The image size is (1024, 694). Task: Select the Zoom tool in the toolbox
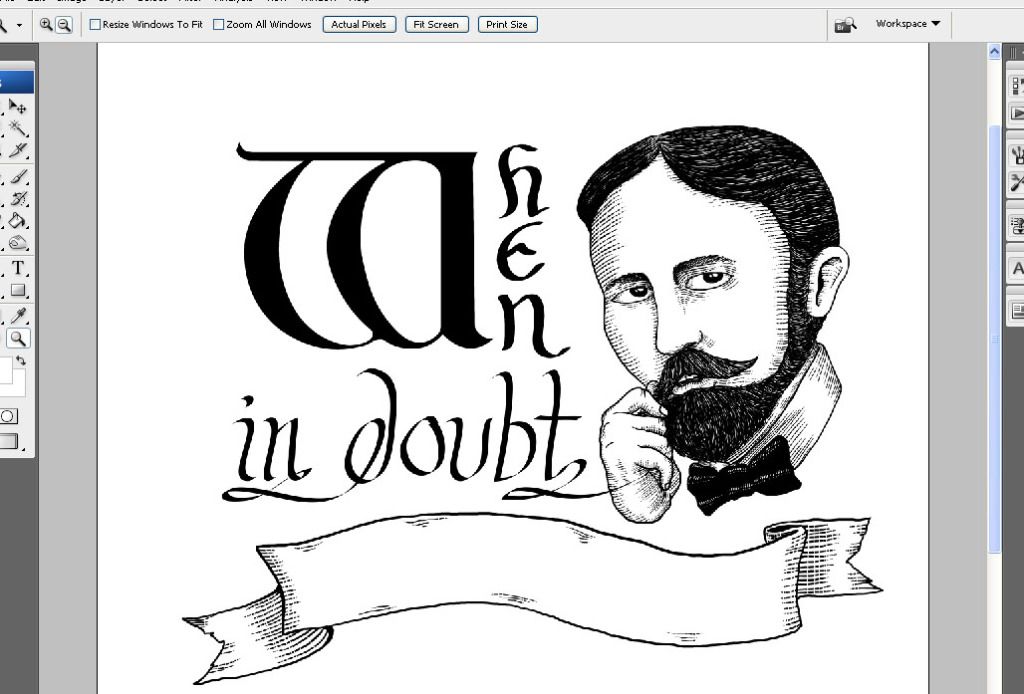[18, 338]
